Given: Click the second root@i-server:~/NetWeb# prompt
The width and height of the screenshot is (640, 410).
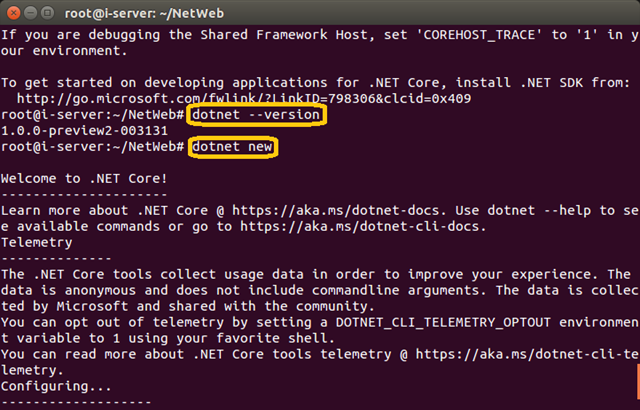Looking at the screenshot, I should click(92, 147).
